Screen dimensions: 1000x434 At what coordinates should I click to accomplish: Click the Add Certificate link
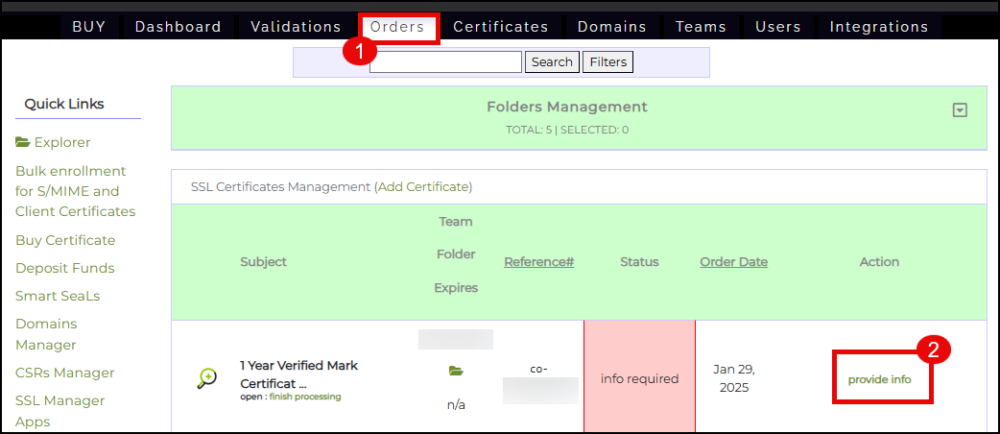click(423, 187)
